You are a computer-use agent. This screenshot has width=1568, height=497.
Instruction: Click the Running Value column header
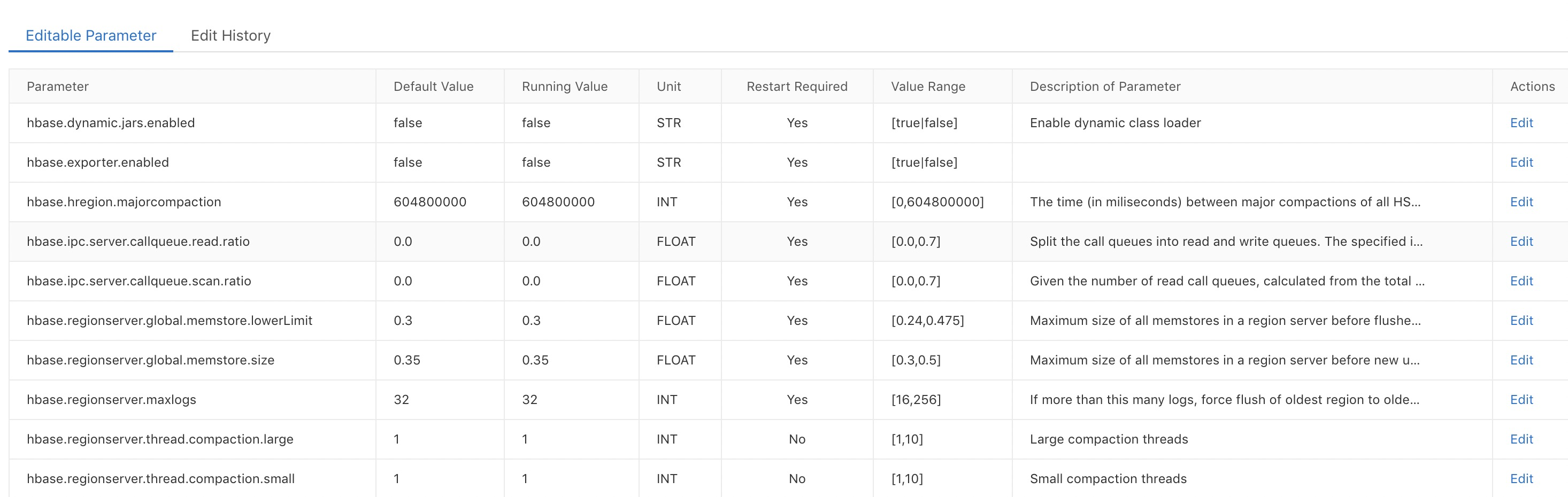[x=564, y=87]
